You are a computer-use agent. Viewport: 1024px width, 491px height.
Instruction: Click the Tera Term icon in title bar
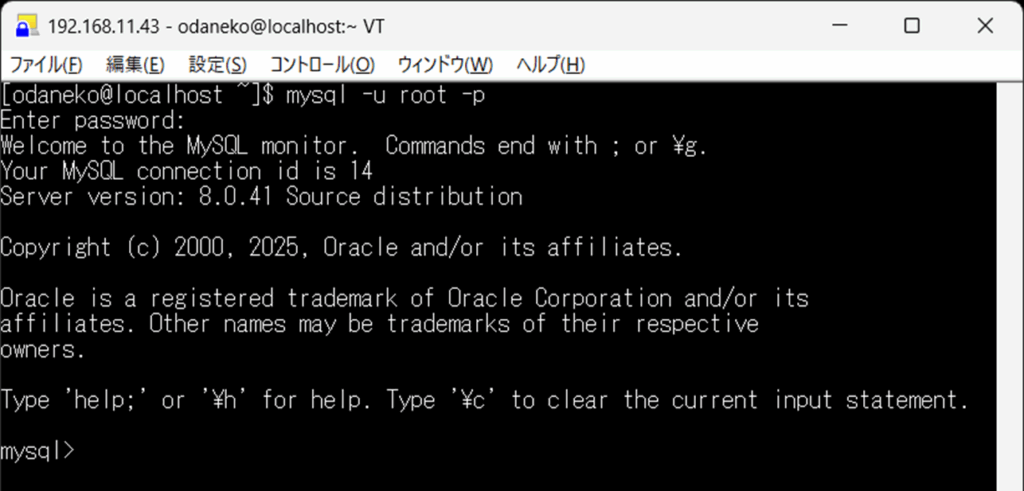pos(27,26)
